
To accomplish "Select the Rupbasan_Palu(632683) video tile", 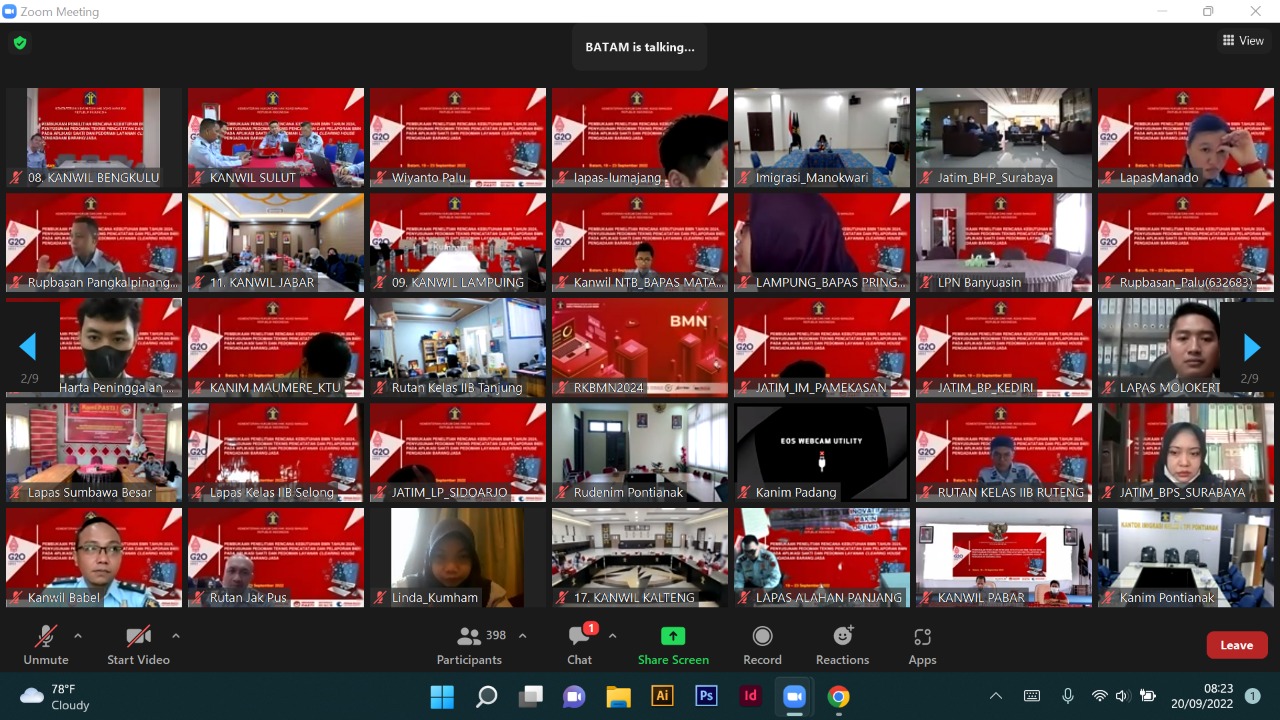I will [1186, 242].
